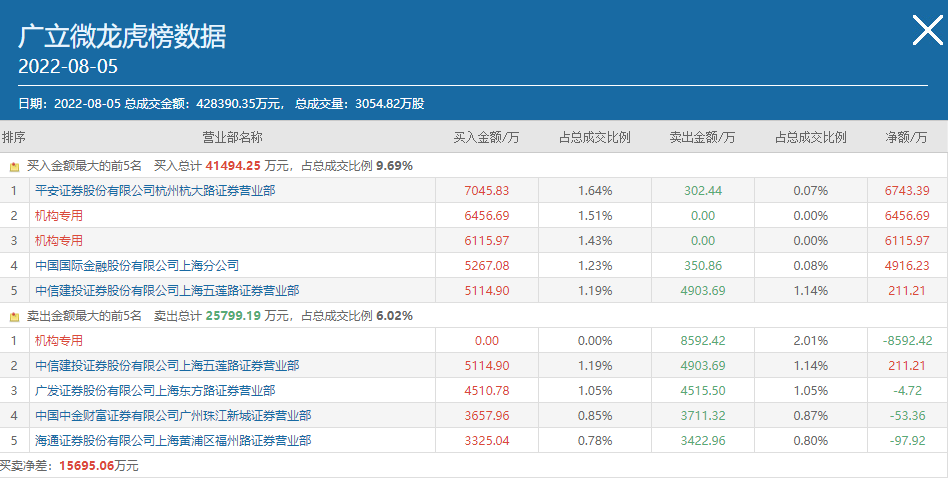Screen dimensions: 951x480
Task: Click the 净额/万 column header
Action: 907,137
